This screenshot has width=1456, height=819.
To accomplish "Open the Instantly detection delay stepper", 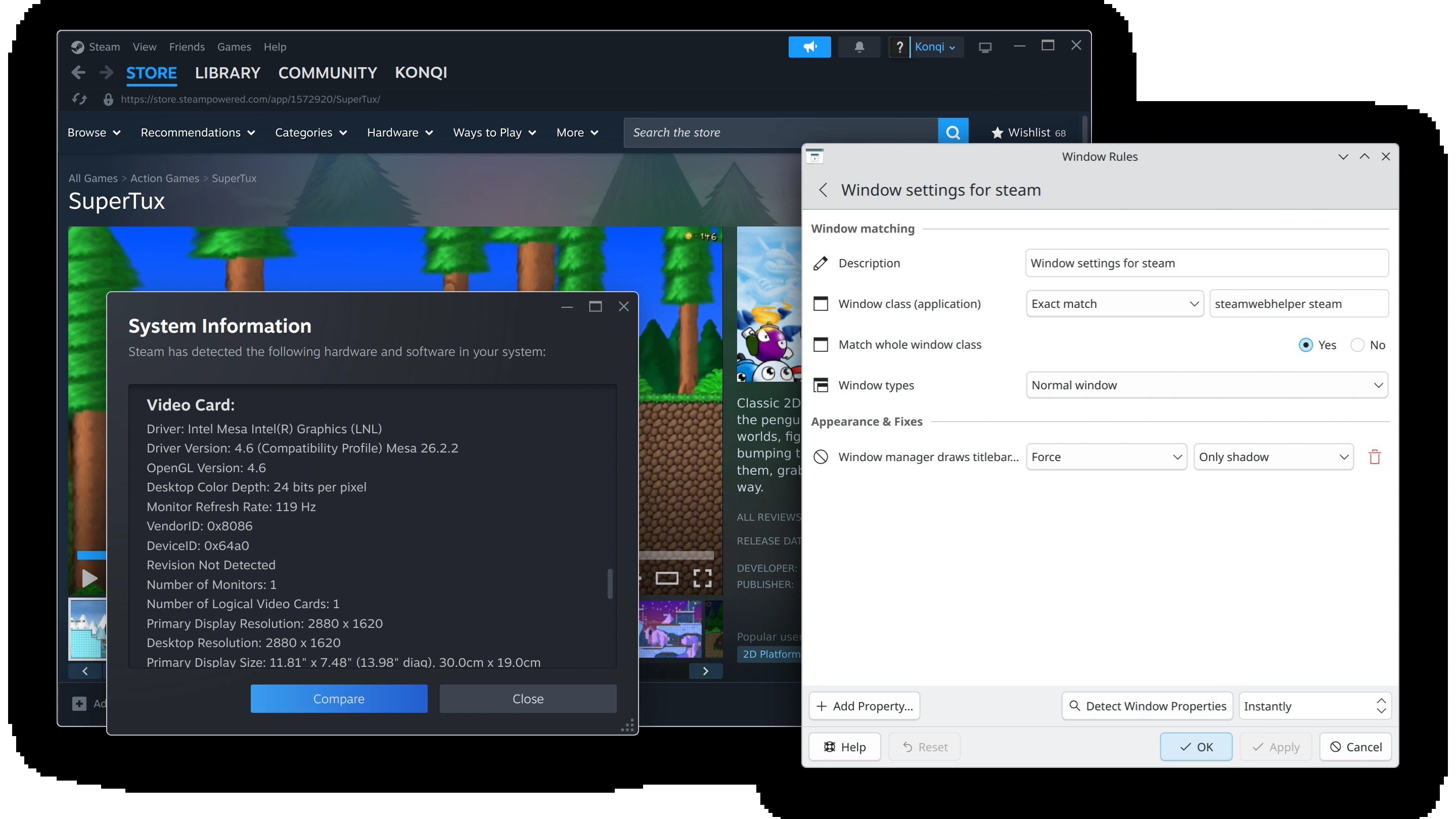I will point(1314,706).
